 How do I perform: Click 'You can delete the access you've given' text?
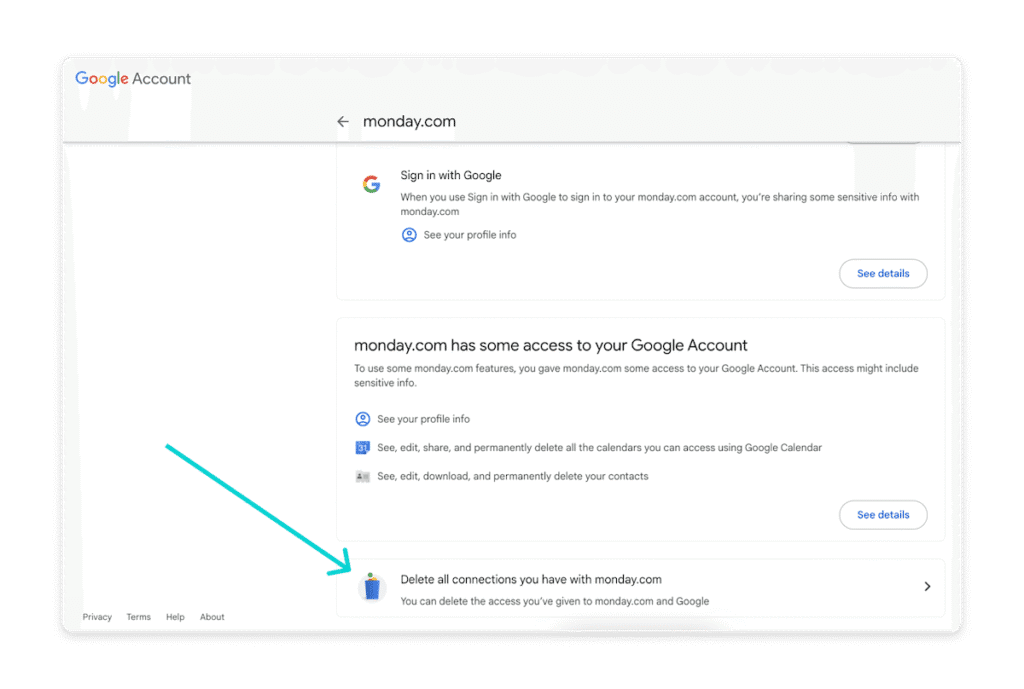(x=554, y=601)
